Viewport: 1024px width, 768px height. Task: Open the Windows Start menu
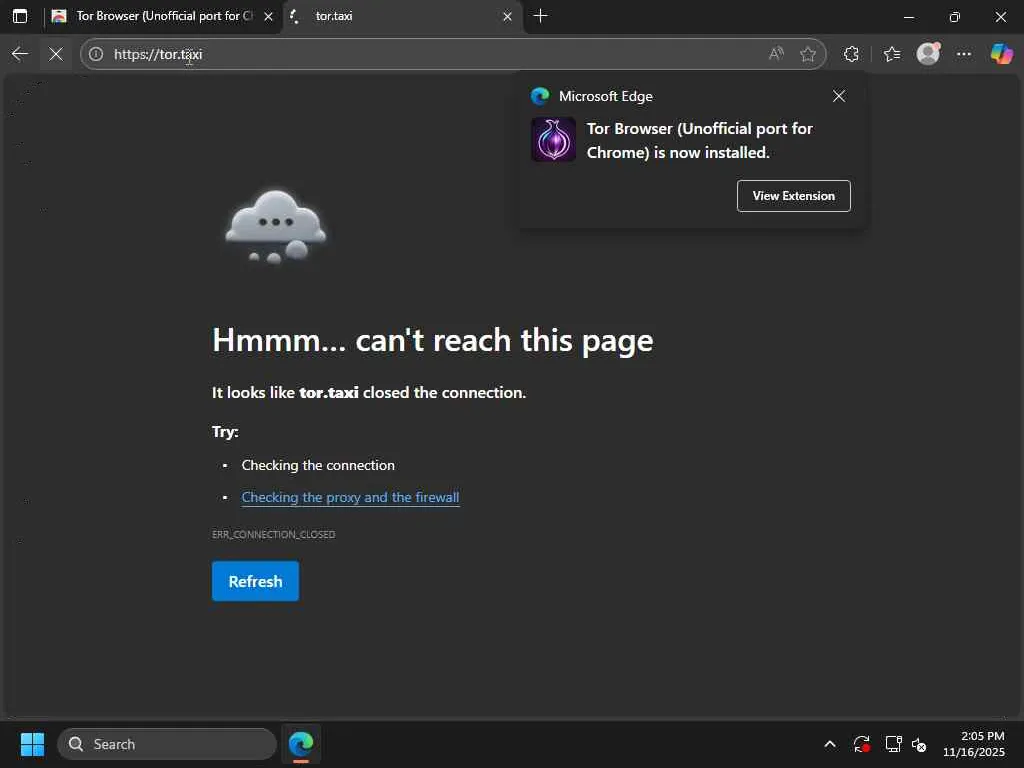tap(32, 744)
